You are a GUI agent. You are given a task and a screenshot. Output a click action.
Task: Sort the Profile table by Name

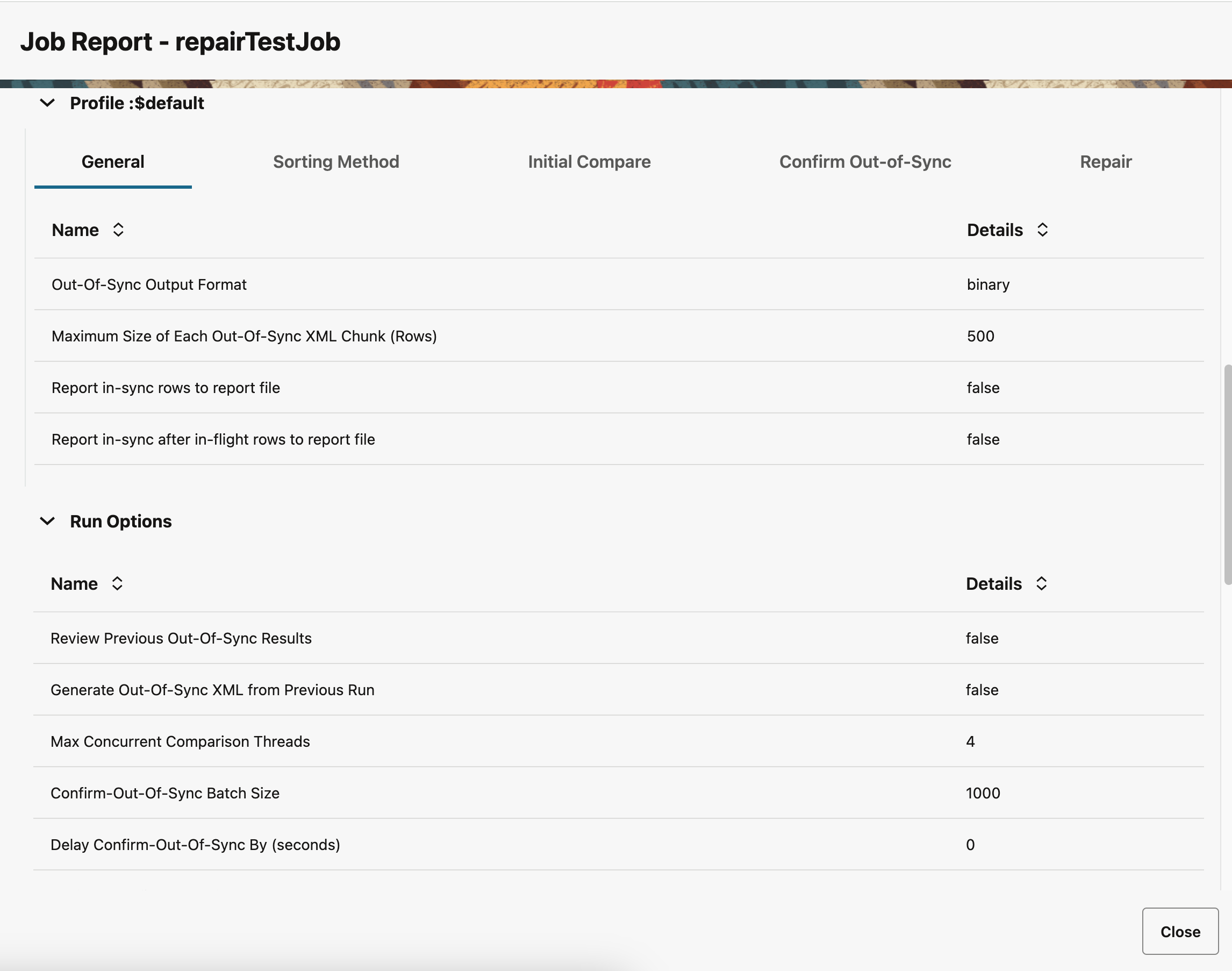coord(118,230)
